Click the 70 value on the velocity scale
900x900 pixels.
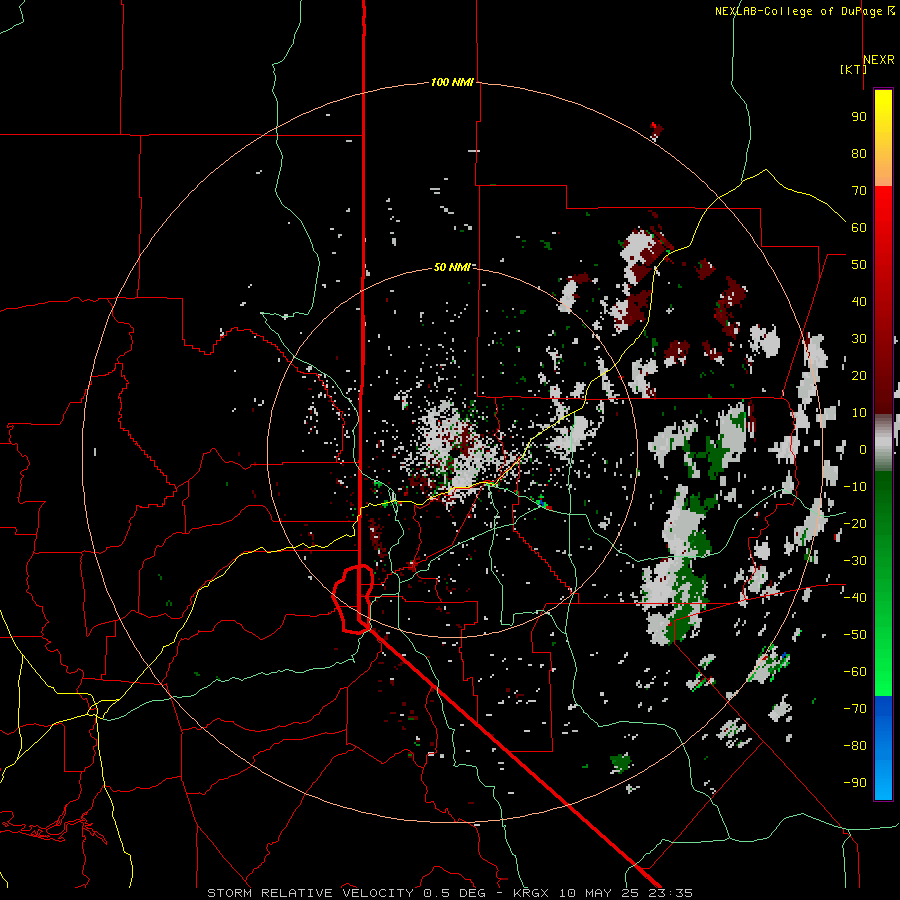(x=859, y=191)
